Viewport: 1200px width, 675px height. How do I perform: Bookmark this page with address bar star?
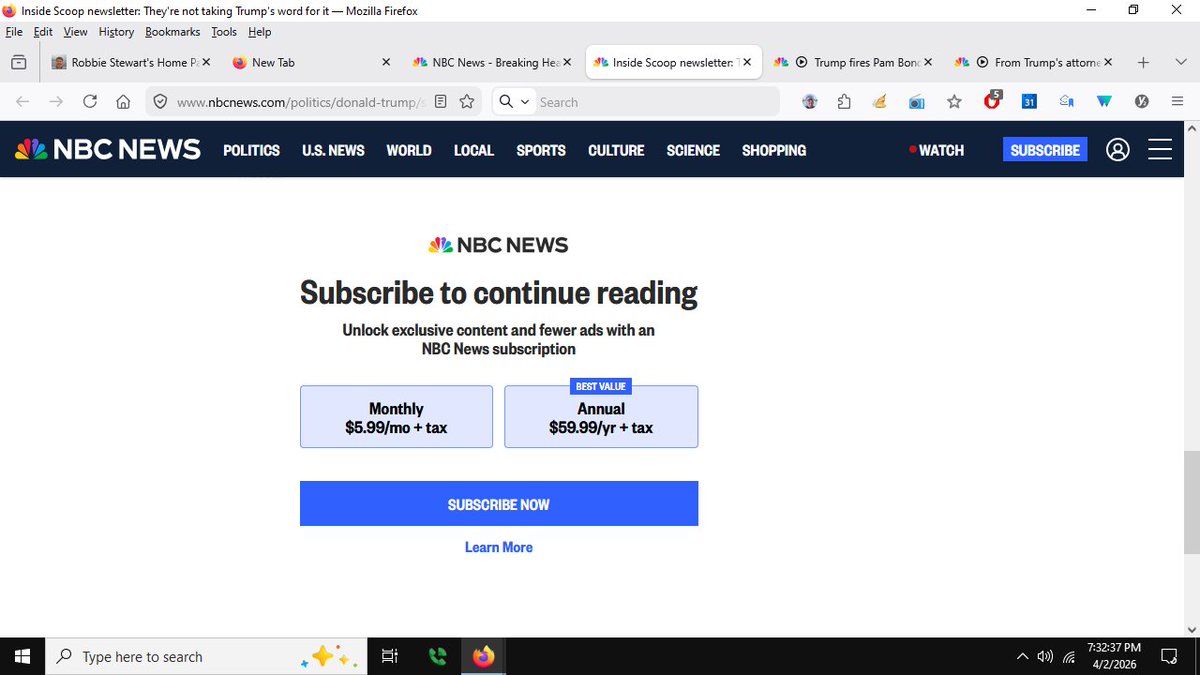tap(467, 102)
